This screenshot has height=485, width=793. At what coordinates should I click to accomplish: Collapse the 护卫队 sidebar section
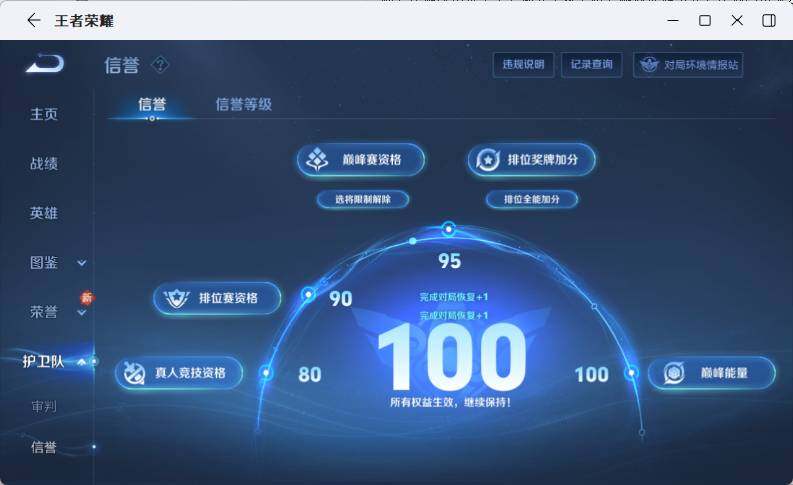click(81, 362)
